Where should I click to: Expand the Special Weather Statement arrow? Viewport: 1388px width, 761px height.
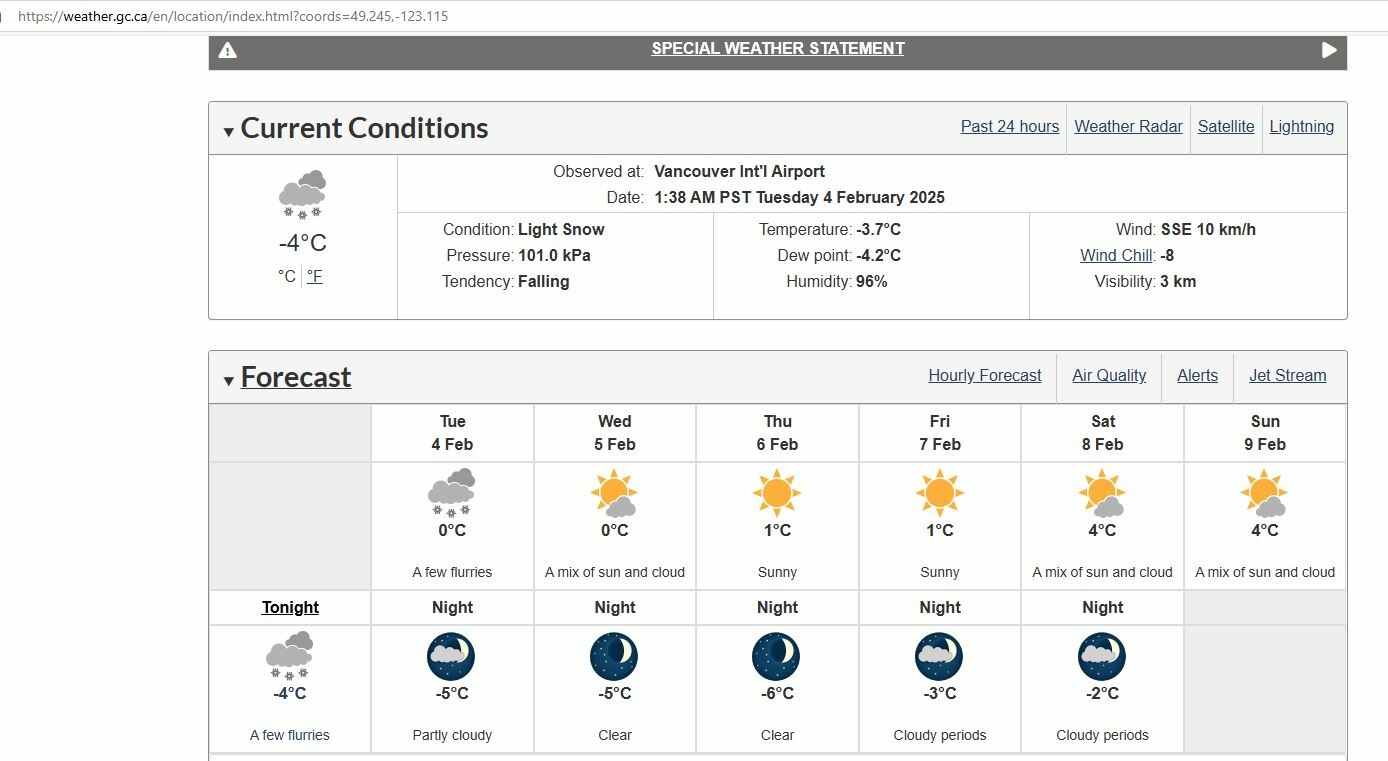[1329, 50]
